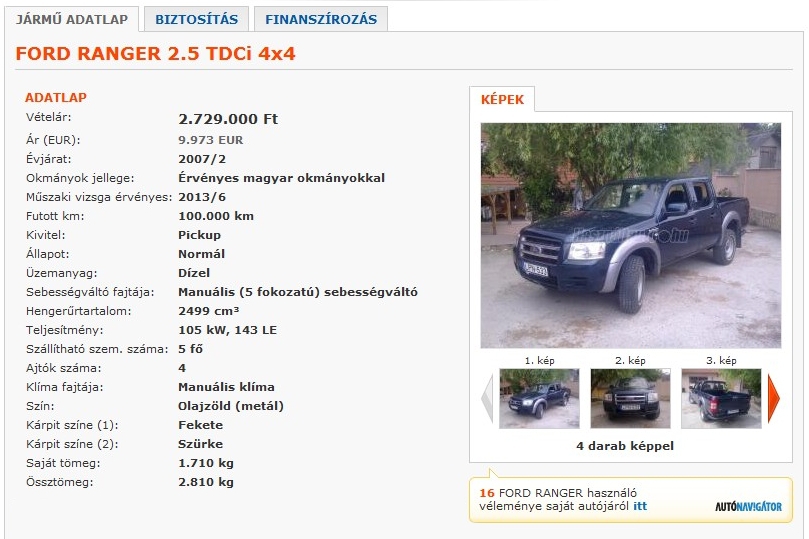Open the Autónavigátor logo

pos(748,507)
